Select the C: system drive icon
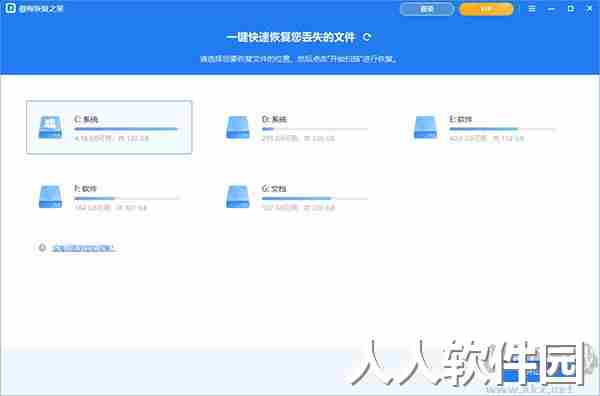This screenshot has height=396, width=600. coord(50,127)
